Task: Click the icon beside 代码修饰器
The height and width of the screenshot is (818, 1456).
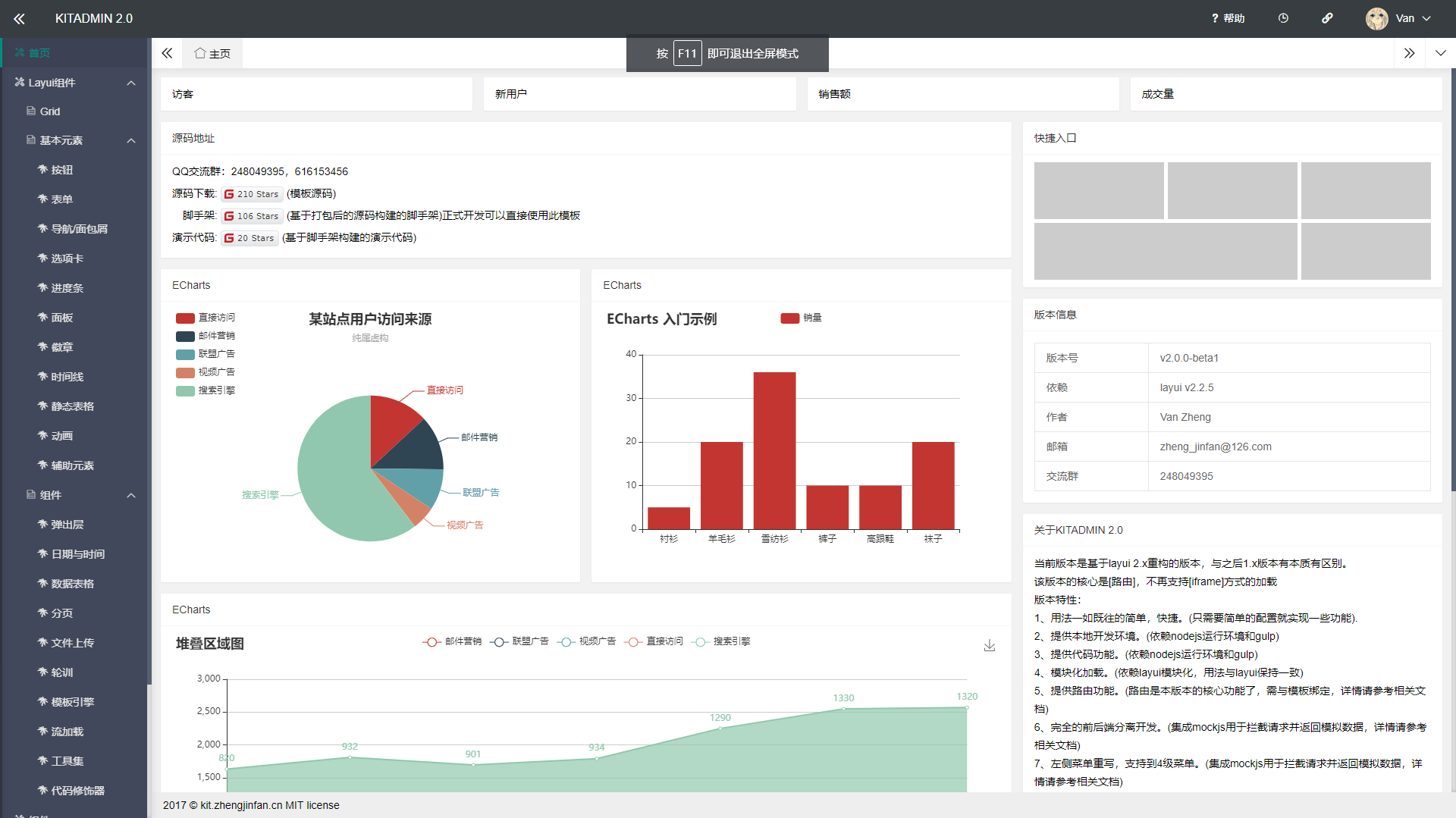Action: 42,790
